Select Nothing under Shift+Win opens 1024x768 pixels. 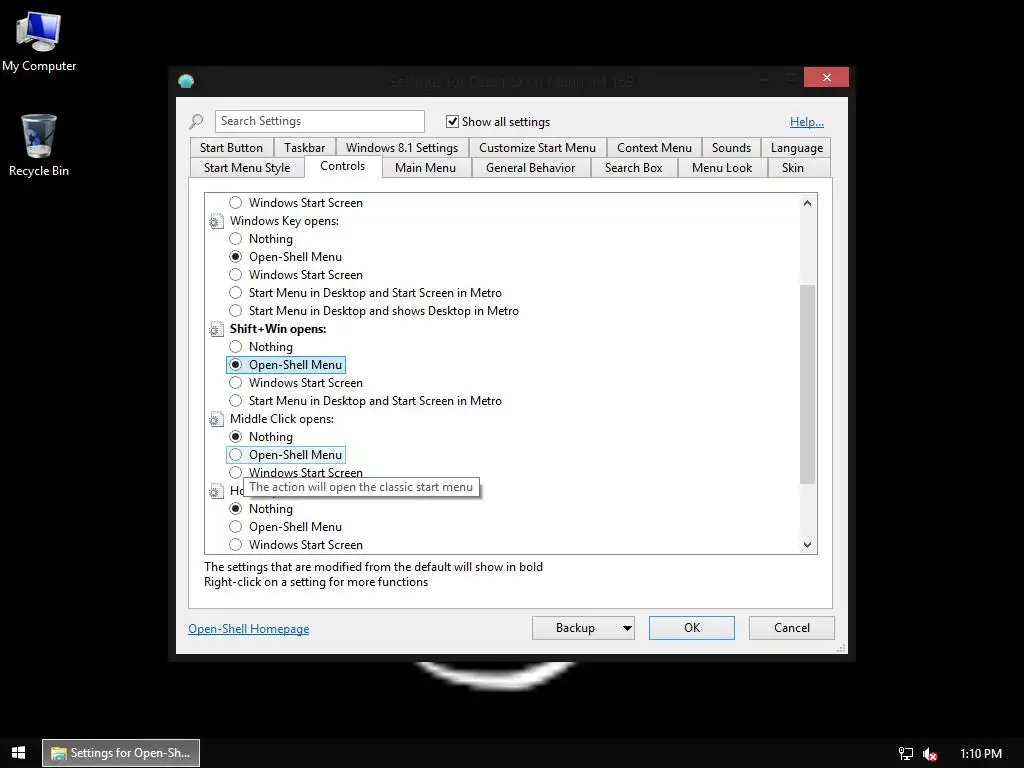point(236,347)
